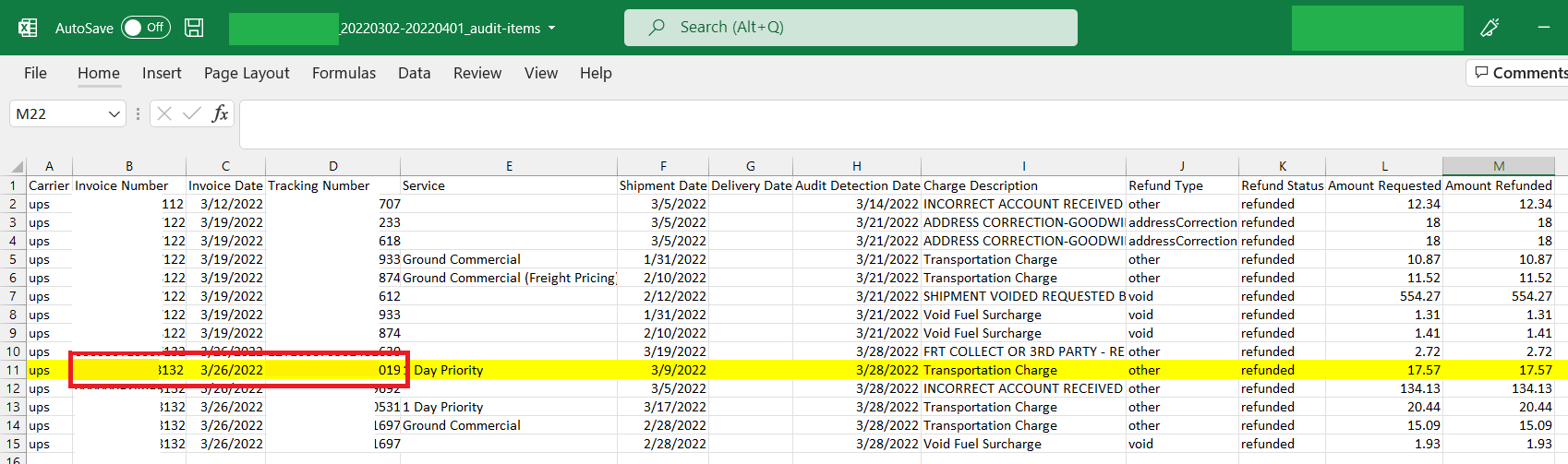Viewport: 1568px width, 464px height.
Task: Click the formula bar Cancel X icon
Action: (x=164, y=113)
